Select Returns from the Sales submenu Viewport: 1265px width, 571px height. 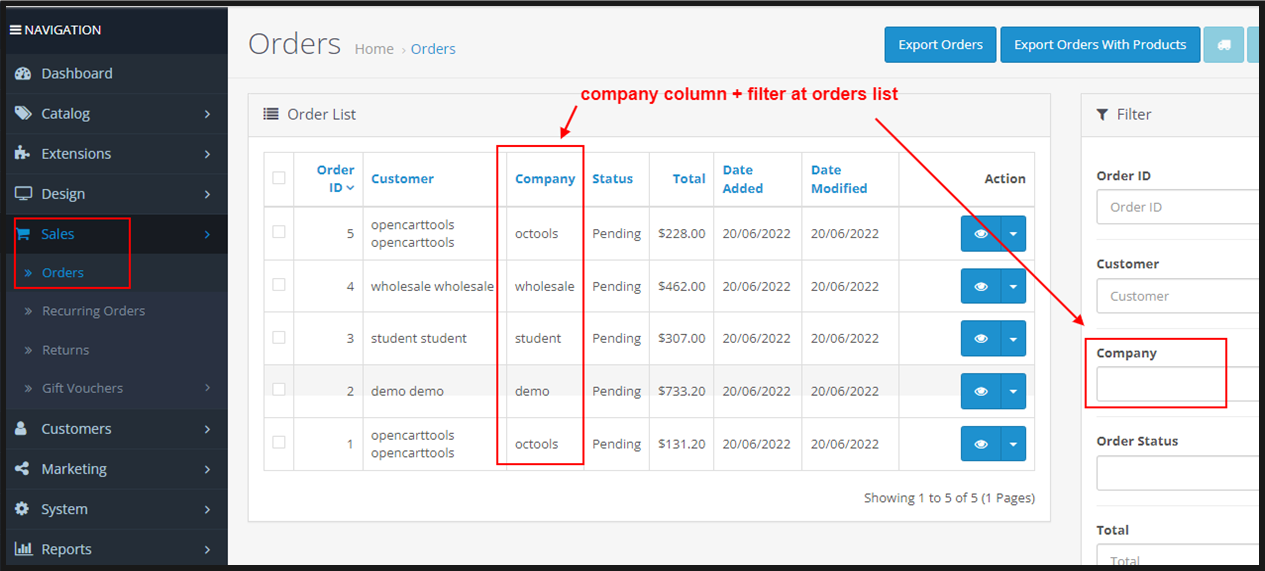tap(65, 350)
